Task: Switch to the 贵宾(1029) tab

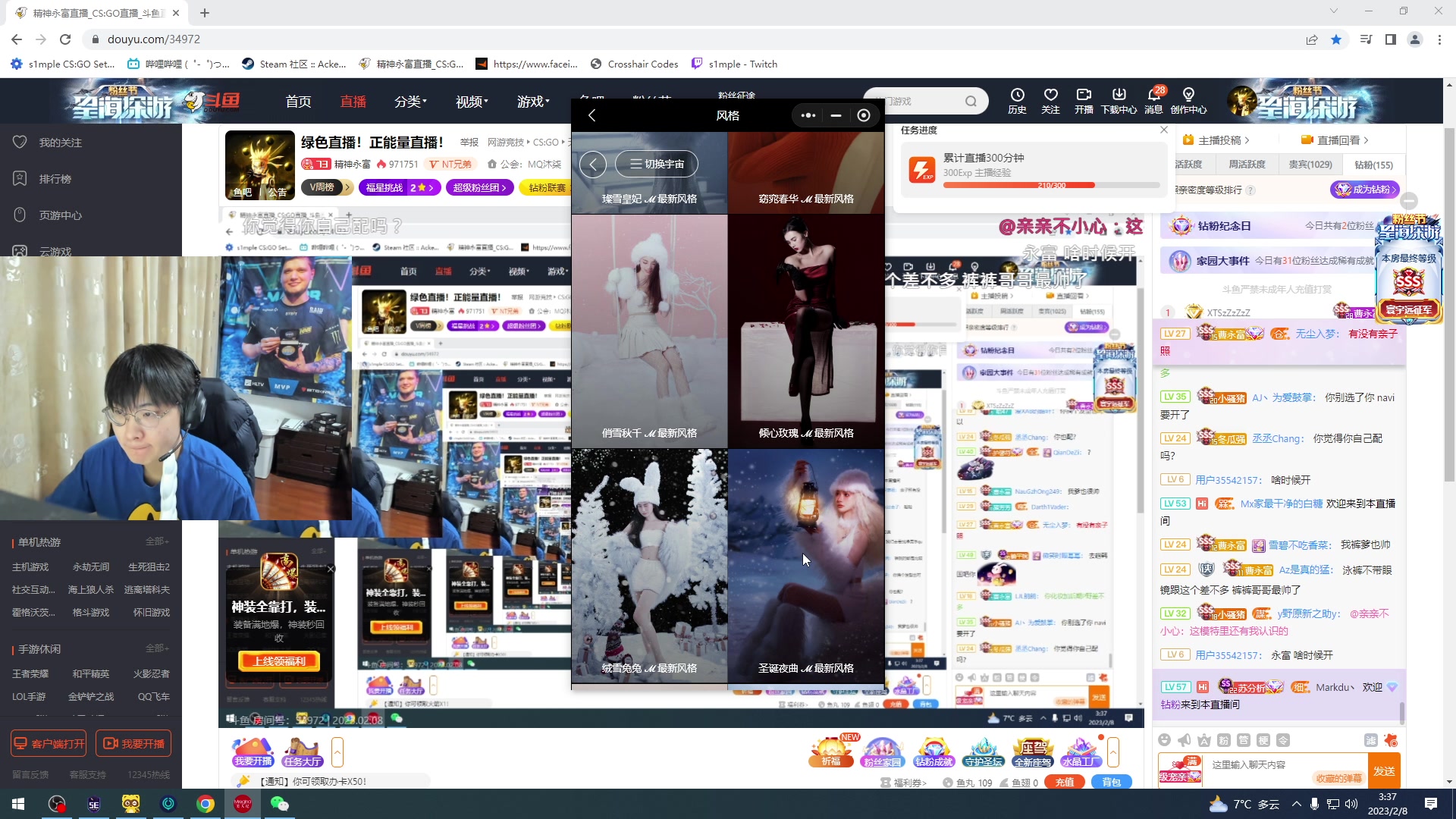Action: point(1310,165)
